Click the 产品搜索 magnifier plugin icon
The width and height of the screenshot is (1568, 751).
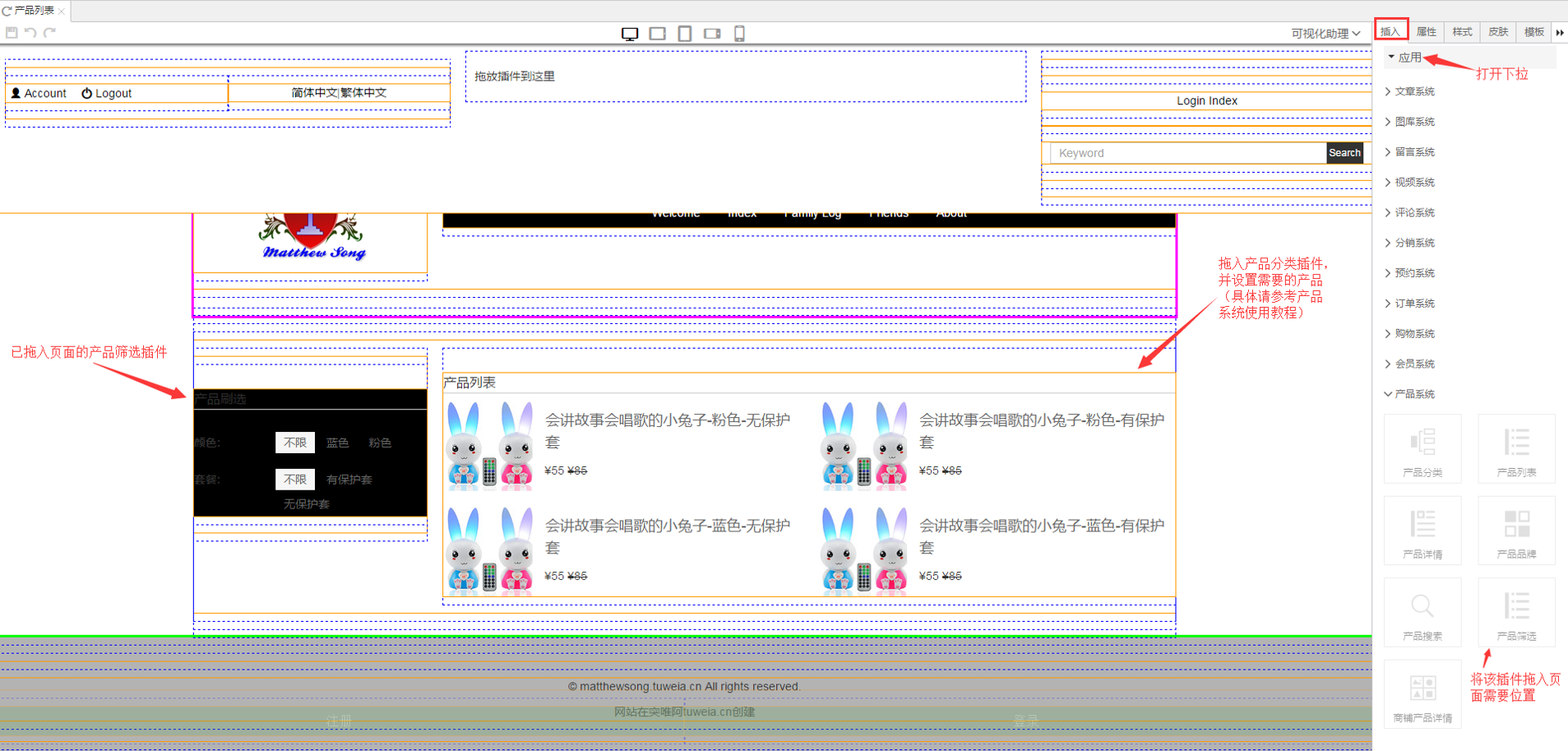coord(1422,611)
